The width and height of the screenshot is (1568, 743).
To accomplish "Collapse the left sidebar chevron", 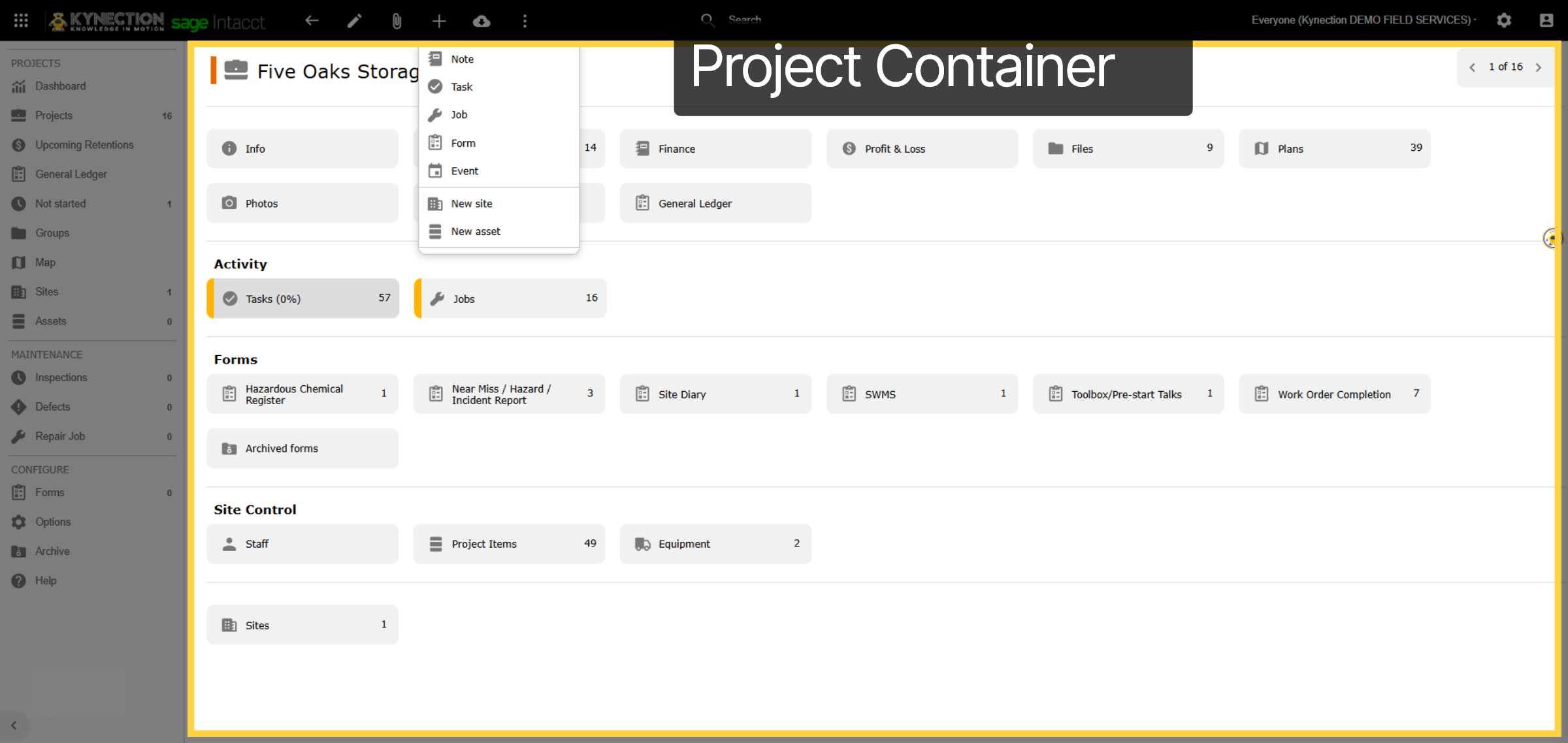I will (x=14, y=725).
